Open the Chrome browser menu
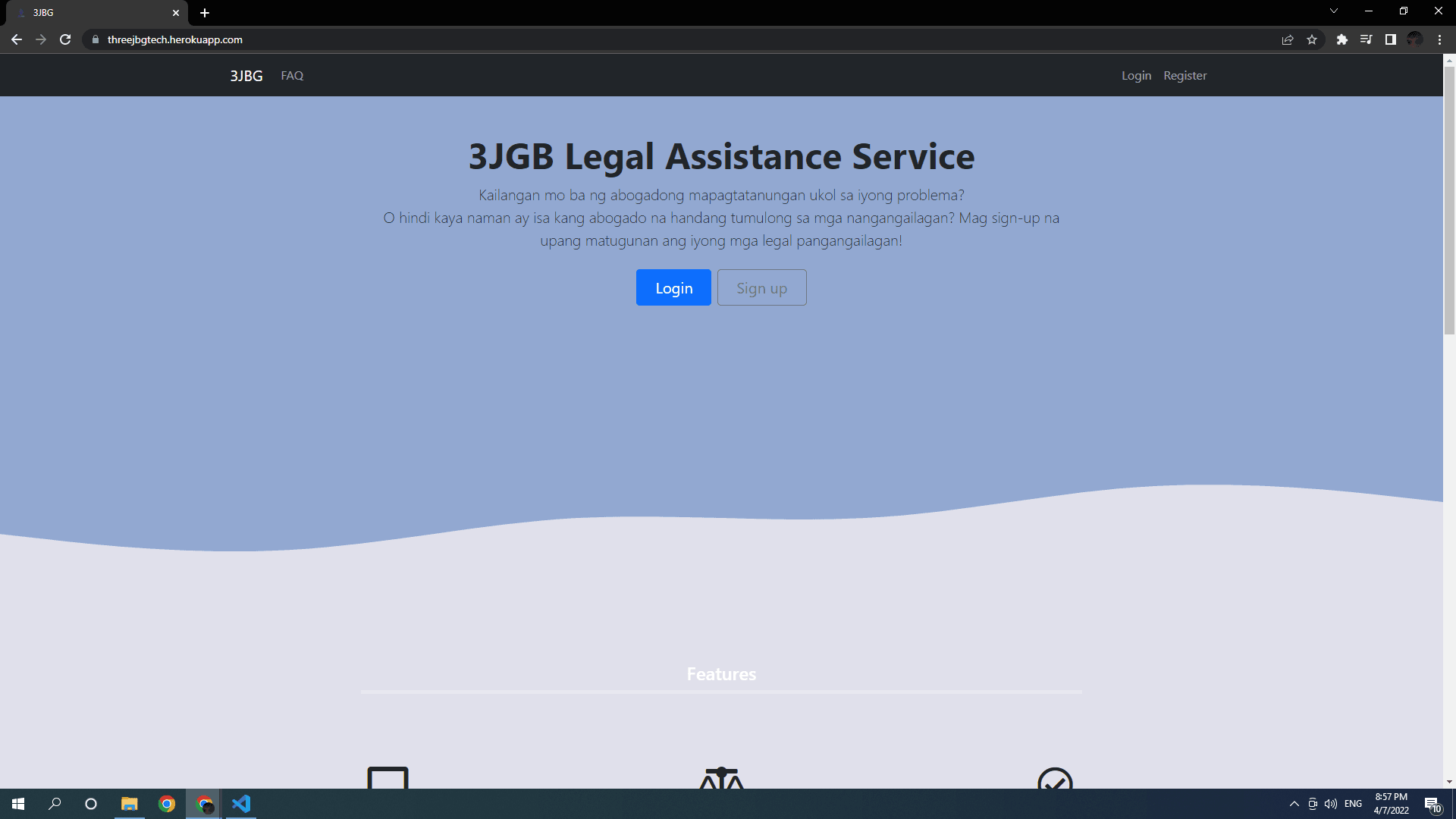The width and height of the screenshot is (1456, 819). [1439, 39]
